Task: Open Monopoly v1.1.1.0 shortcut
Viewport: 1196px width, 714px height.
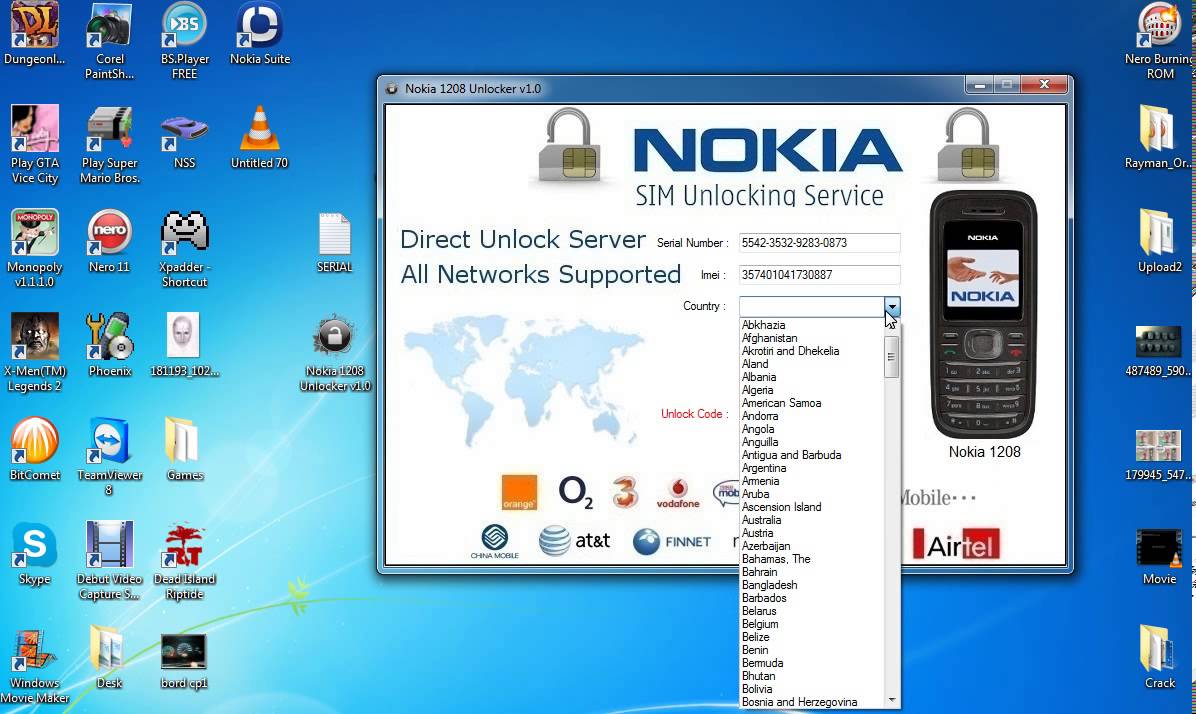Action: click(34, 249)
